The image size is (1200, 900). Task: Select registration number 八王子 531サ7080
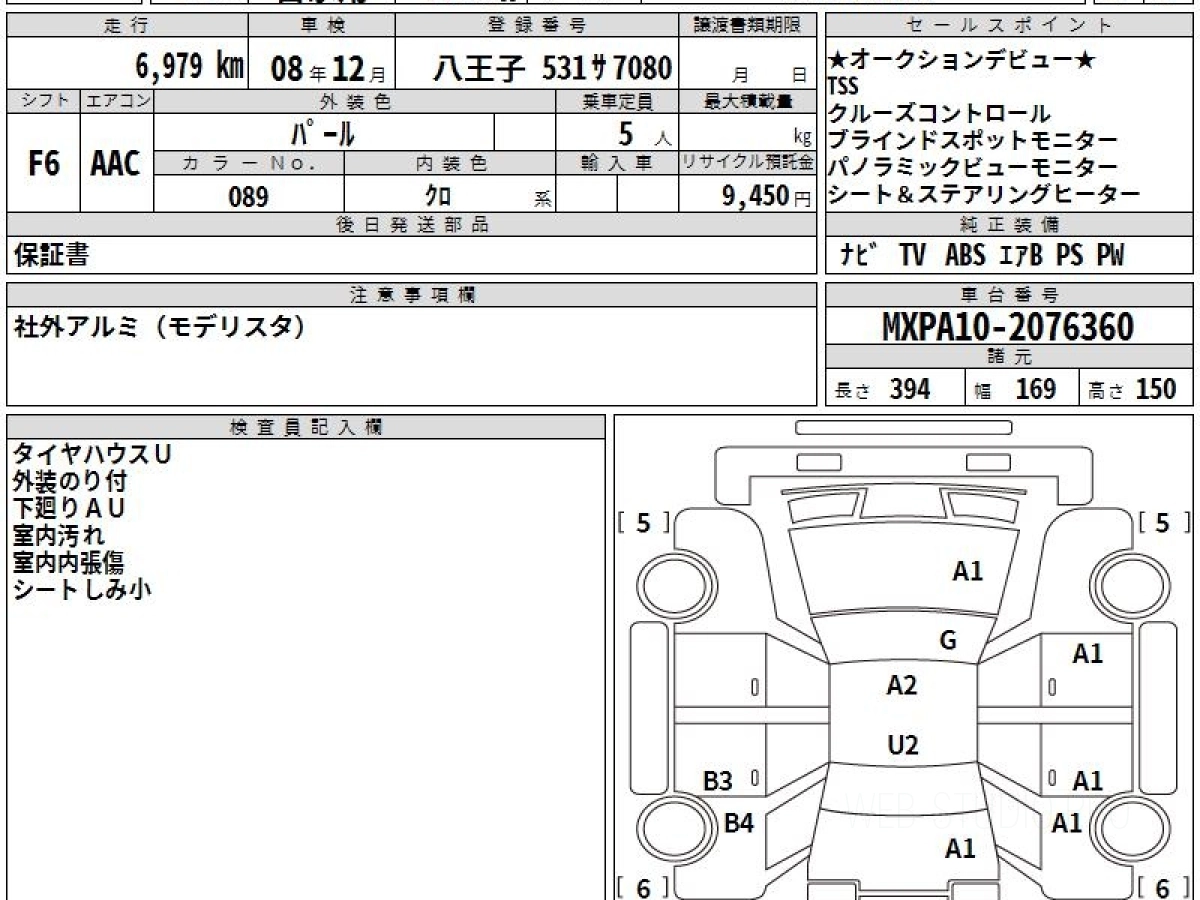552,68
